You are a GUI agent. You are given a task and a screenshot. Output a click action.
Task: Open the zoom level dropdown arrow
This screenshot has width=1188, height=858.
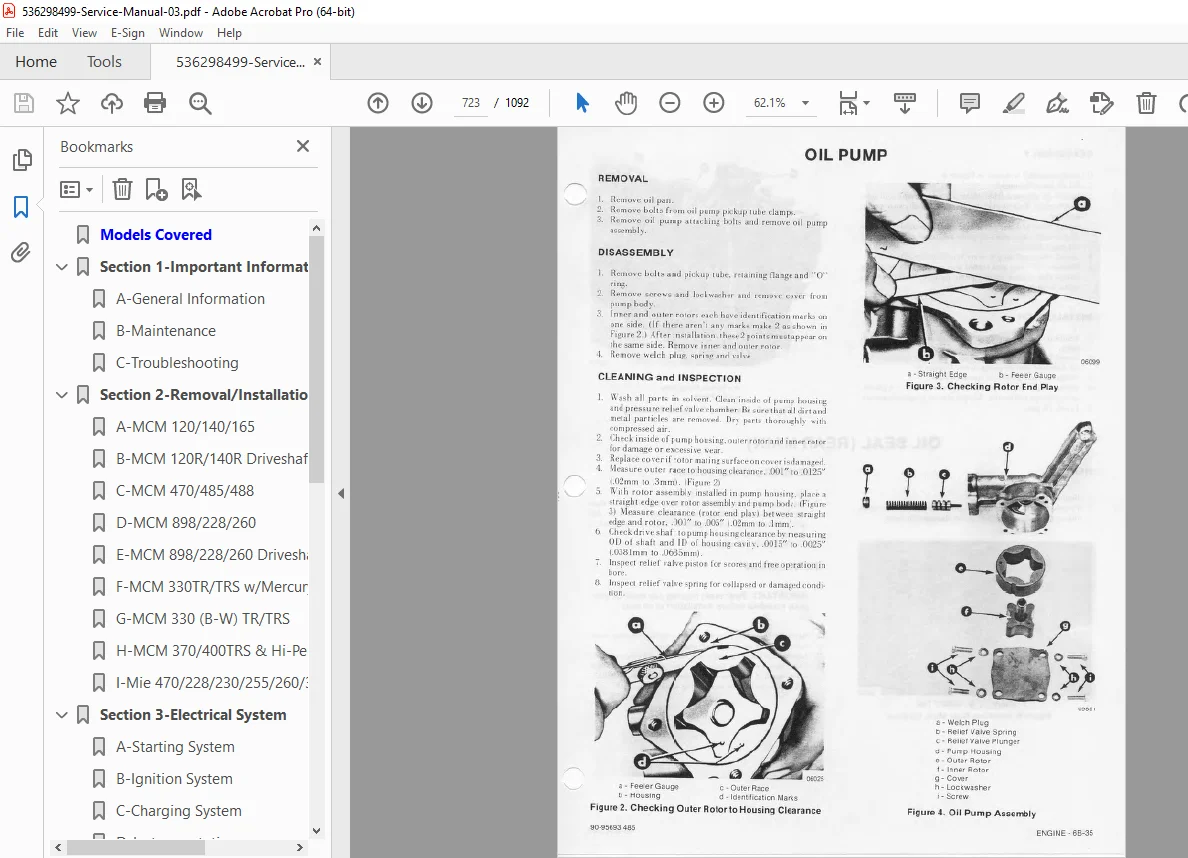[x=805, y=103]
